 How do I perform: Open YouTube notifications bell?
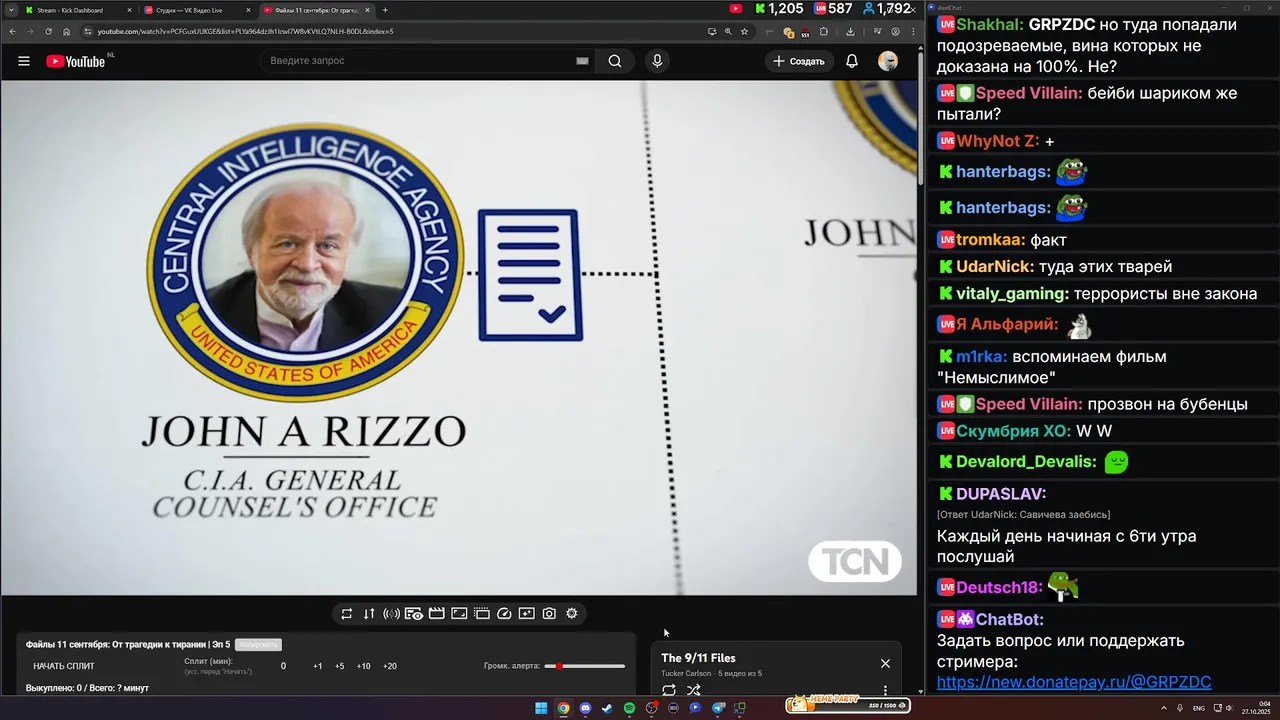point(852,61)
